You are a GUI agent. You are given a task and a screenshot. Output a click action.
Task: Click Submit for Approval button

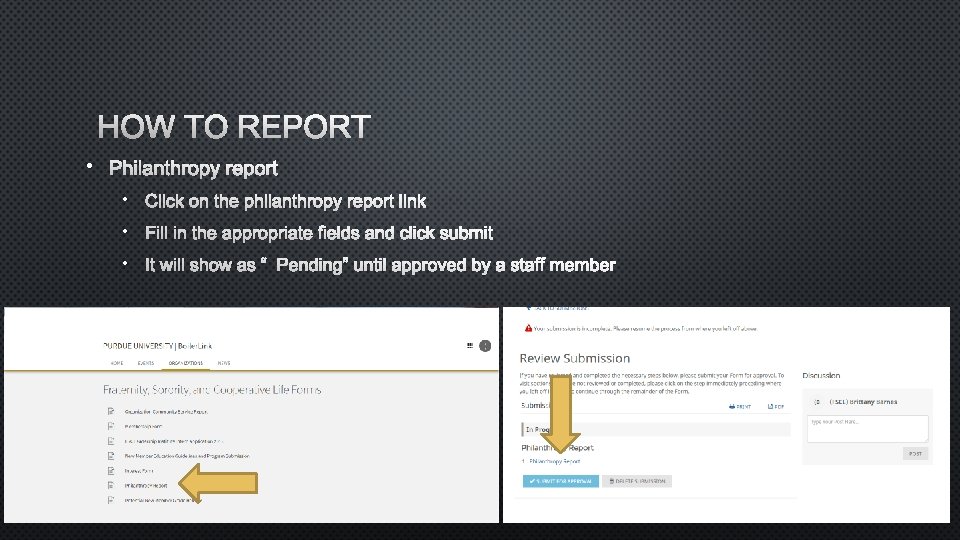pos(560,481)
